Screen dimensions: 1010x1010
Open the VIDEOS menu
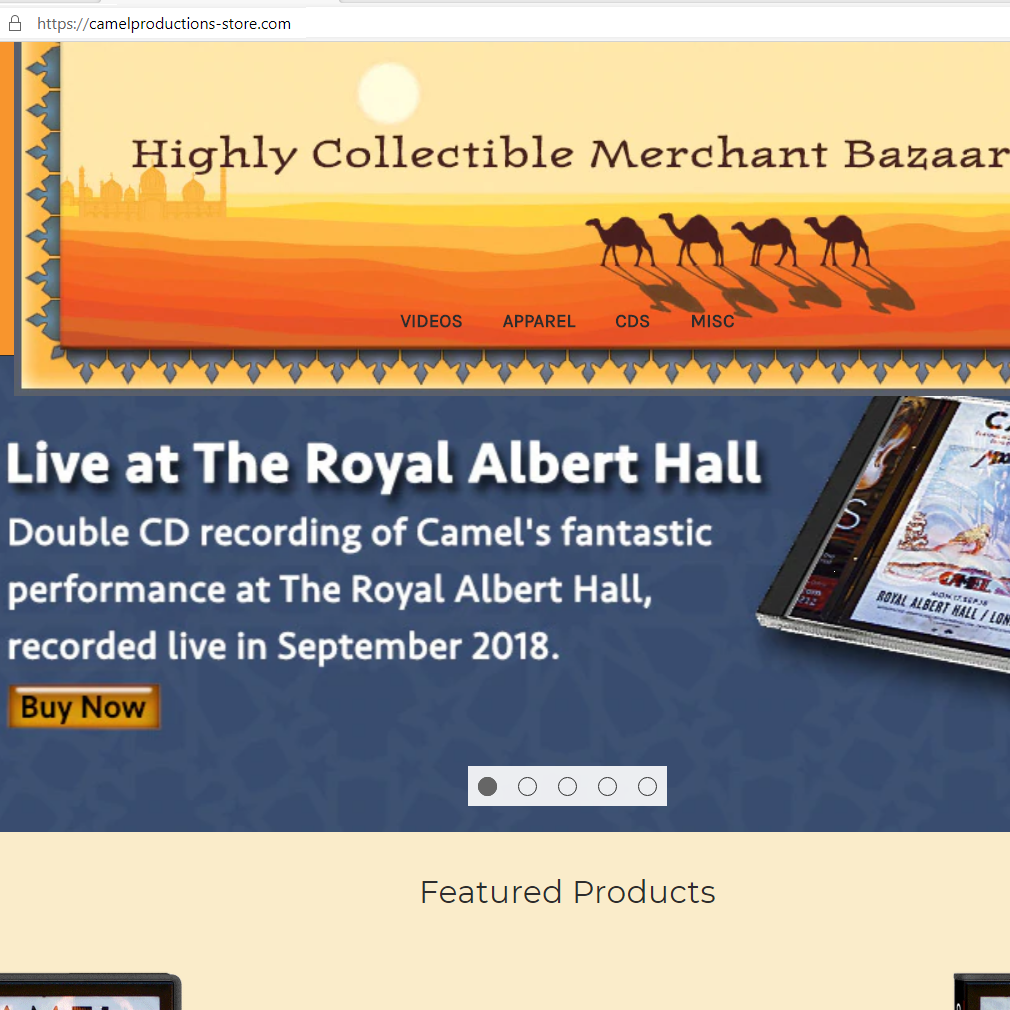coord(431,321)
